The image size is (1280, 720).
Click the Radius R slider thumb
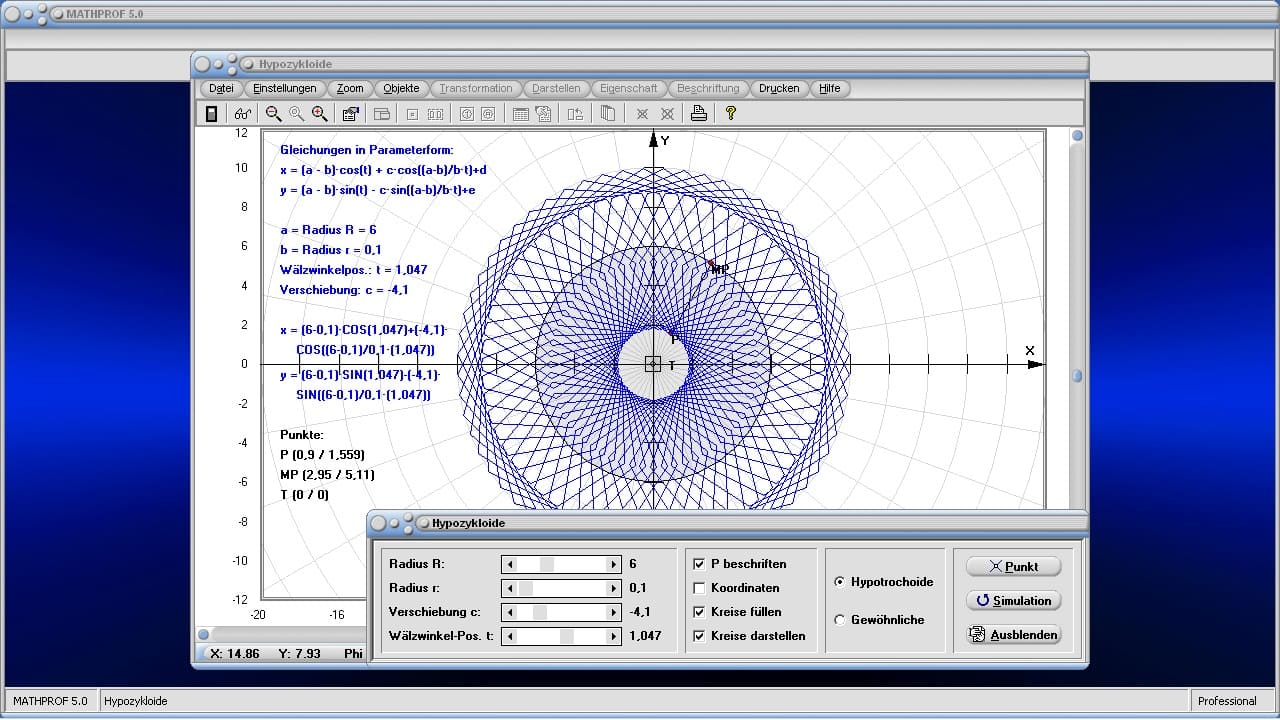pos(547,564)
